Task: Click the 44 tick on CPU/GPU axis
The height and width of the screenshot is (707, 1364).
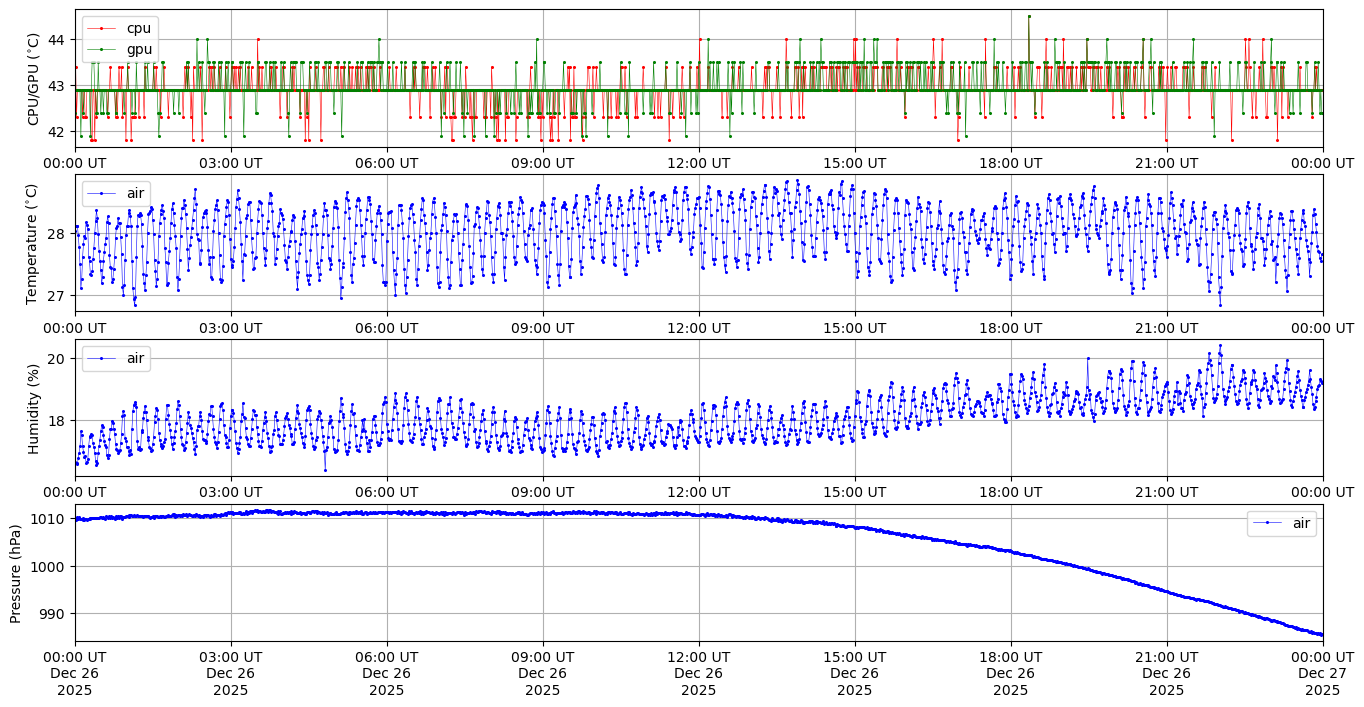Action: pos(57,40)
